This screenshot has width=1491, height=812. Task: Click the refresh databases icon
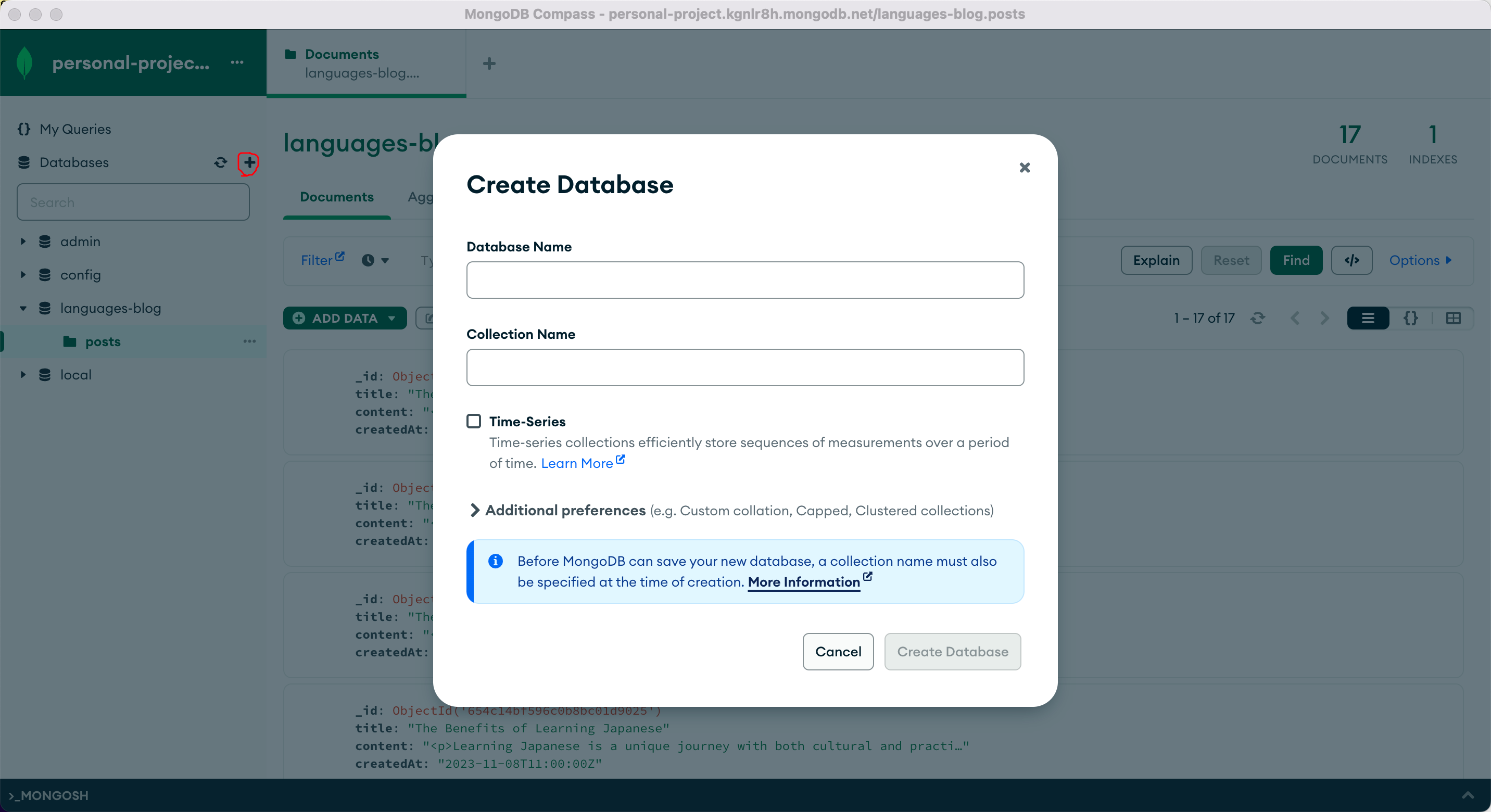(221, 162)
